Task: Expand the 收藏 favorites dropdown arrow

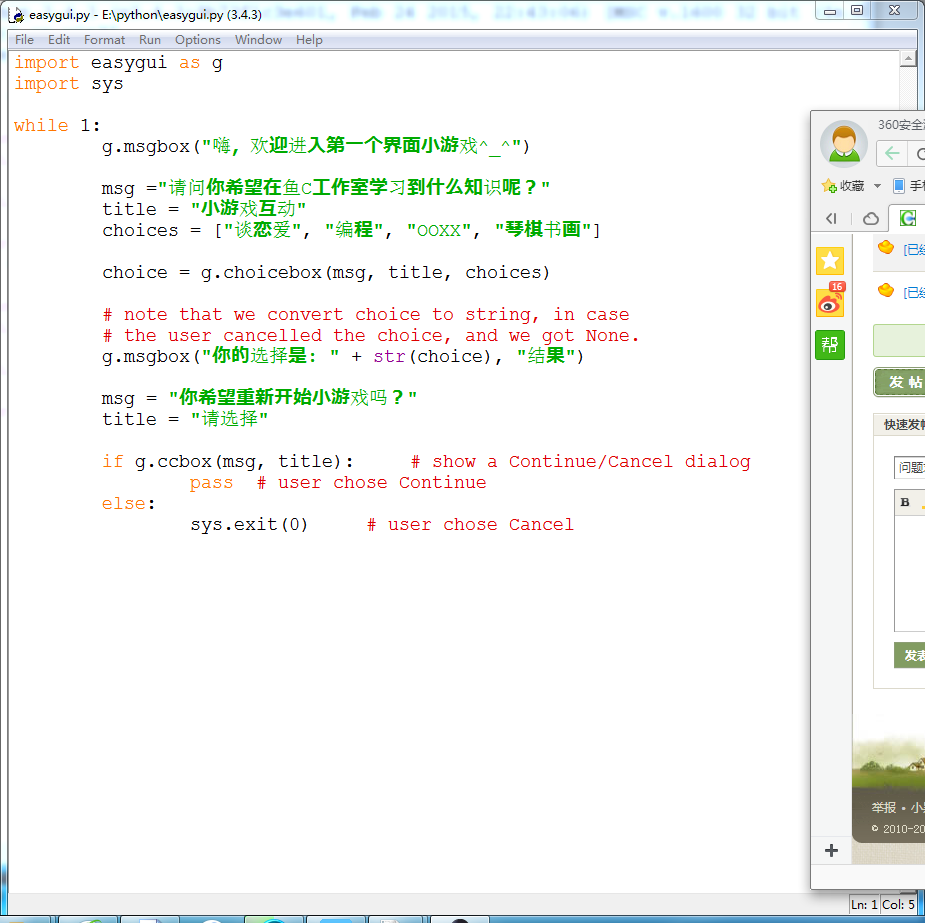Action: 877,186
